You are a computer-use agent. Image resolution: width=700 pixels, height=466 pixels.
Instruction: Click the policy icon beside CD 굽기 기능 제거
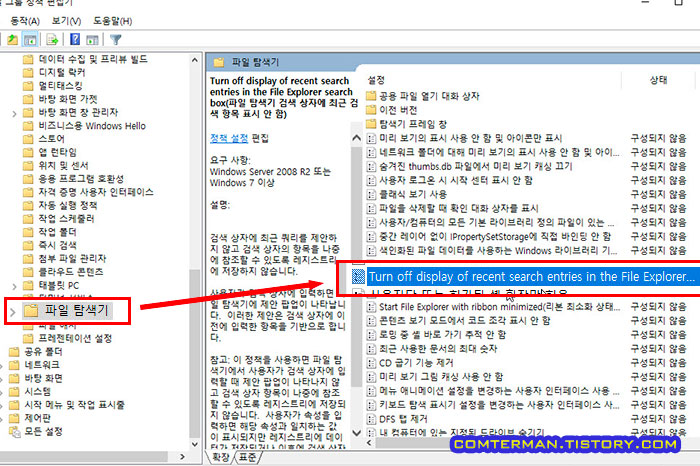371,363
